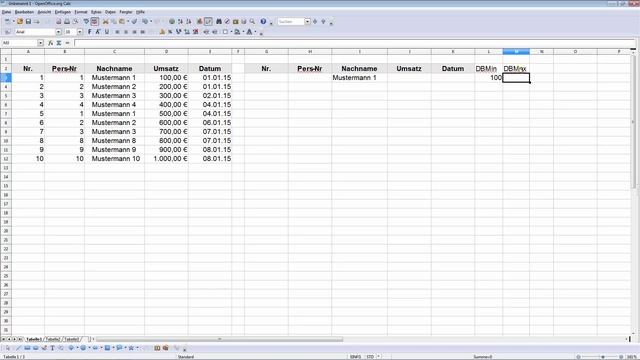The height and width of the screenshot is (360, 640).
Task: Toggle Italic formatting
Action: (x=98, y=32)
